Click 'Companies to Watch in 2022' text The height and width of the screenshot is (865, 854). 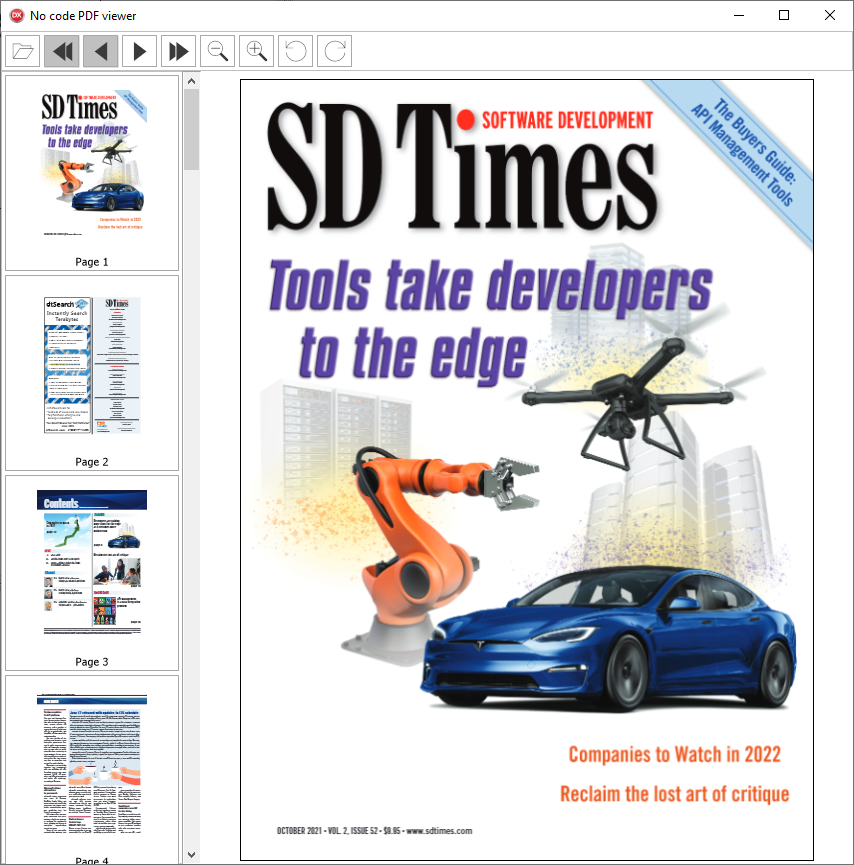tap(675, 754)
